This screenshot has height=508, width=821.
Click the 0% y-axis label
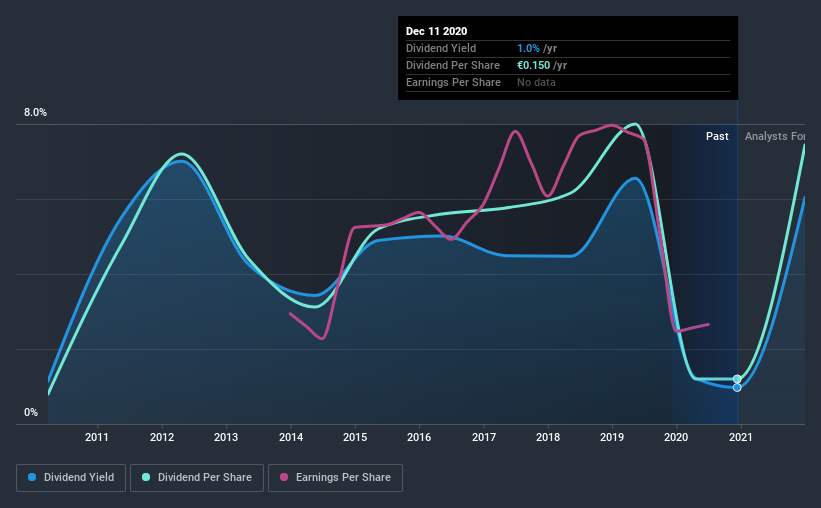click(31, 413)
